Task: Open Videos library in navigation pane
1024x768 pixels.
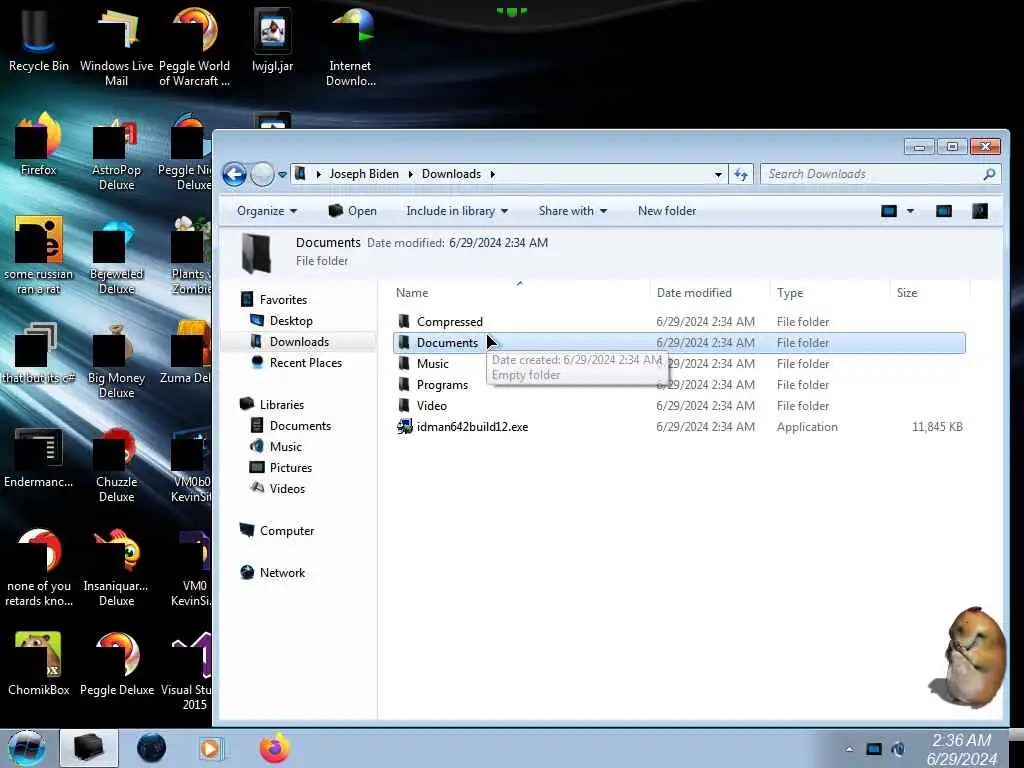Action: pos(287,488)
